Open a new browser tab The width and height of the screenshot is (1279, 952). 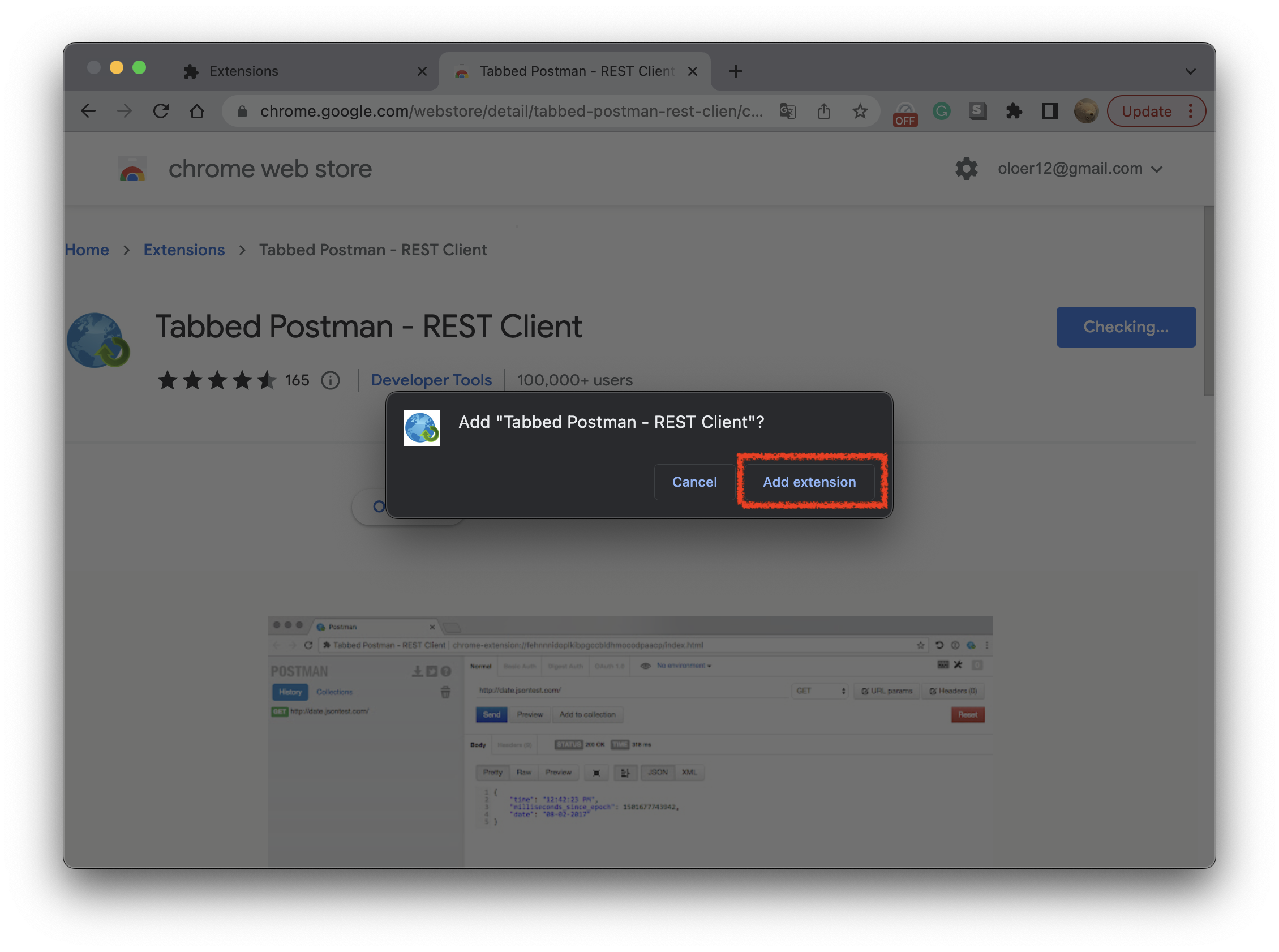click(735, 71)
